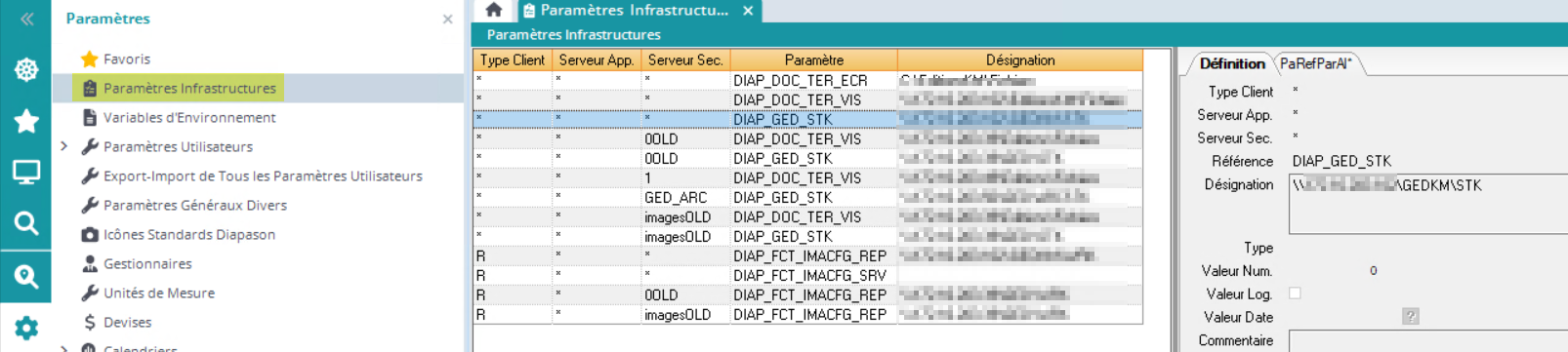This screenshot has height=352, width=1568.
Task: Click camera icon of Icônes Standards Diapason
Action: pyautogui.click(x=90, y=234)
